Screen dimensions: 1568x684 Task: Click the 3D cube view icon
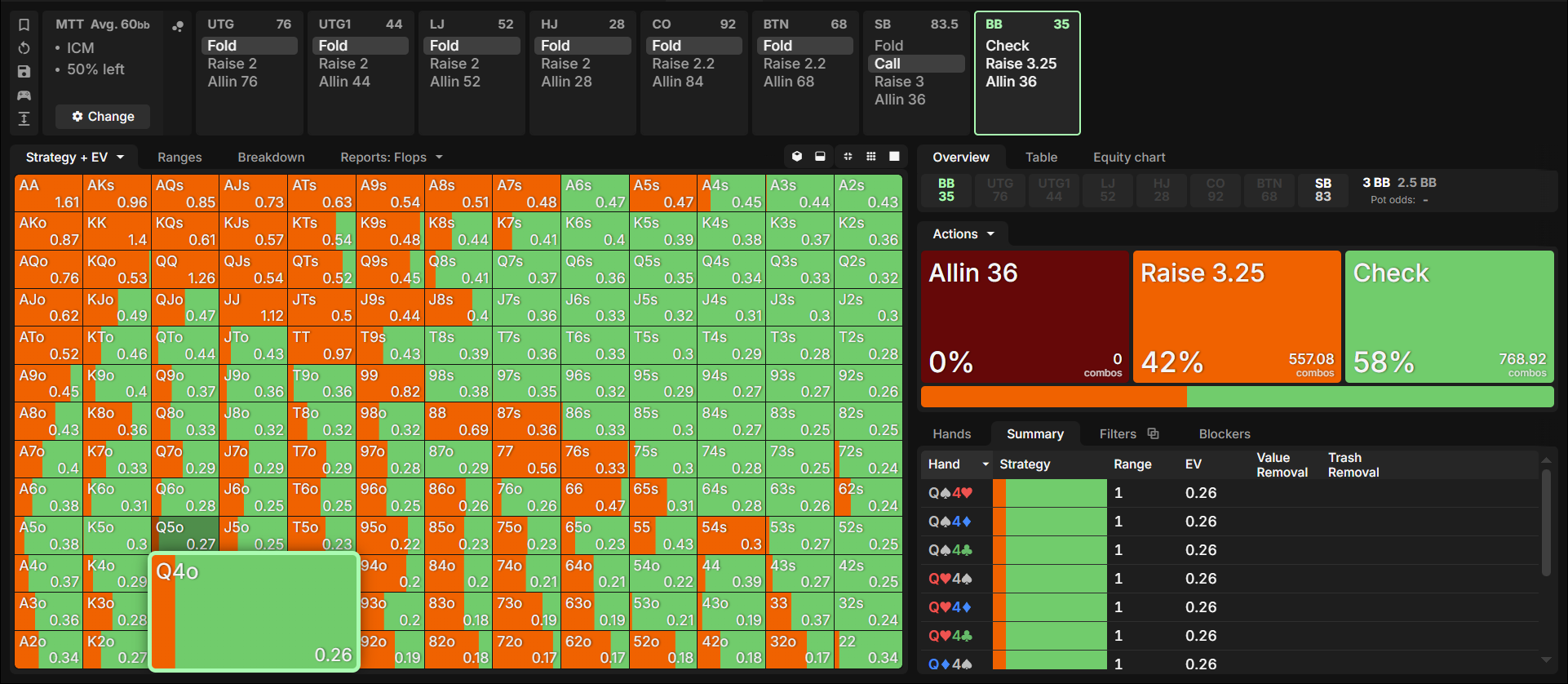click(x=797, y=157)
